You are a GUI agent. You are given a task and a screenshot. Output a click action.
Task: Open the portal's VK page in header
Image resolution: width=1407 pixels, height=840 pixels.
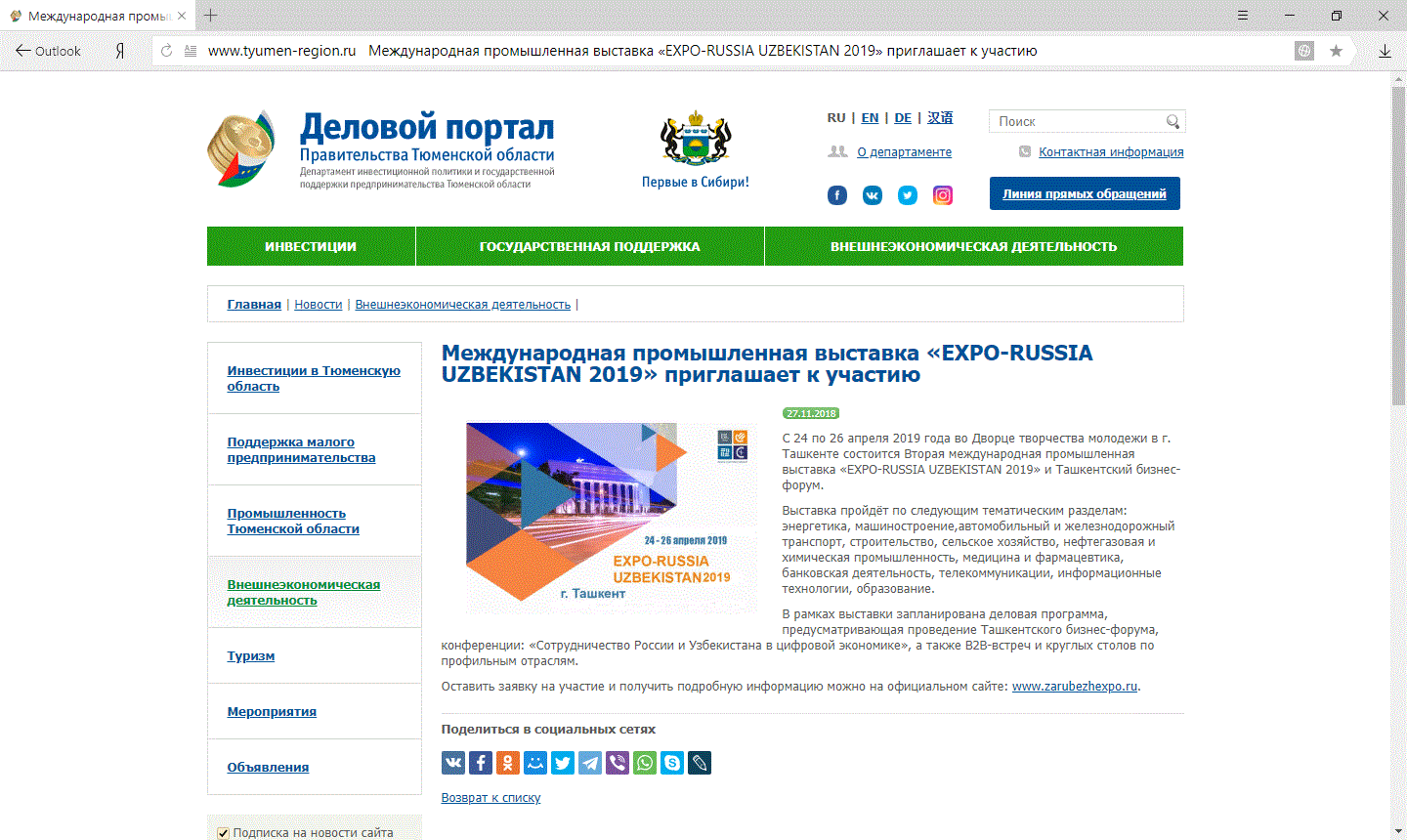(873, 195)
